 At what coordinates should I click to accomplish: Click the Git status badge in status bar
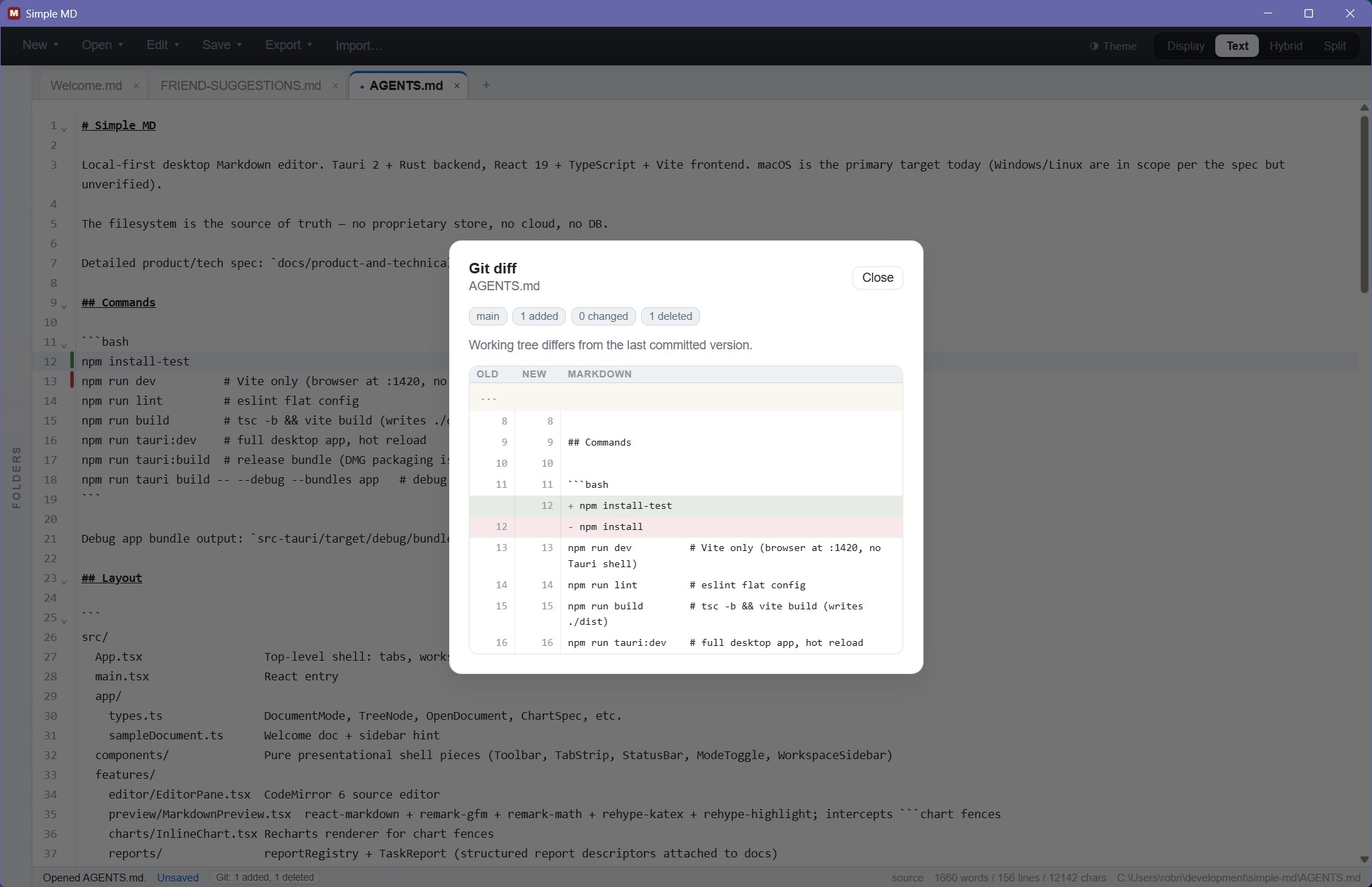click(265, 877)
